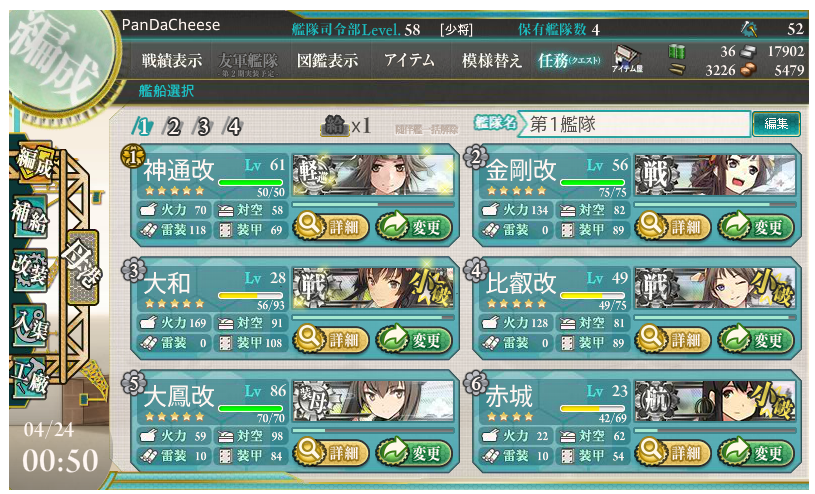Open the 工廠 factory sidebar icon
Viewport: 815px width, 494px height.
[x=30, y=379]
